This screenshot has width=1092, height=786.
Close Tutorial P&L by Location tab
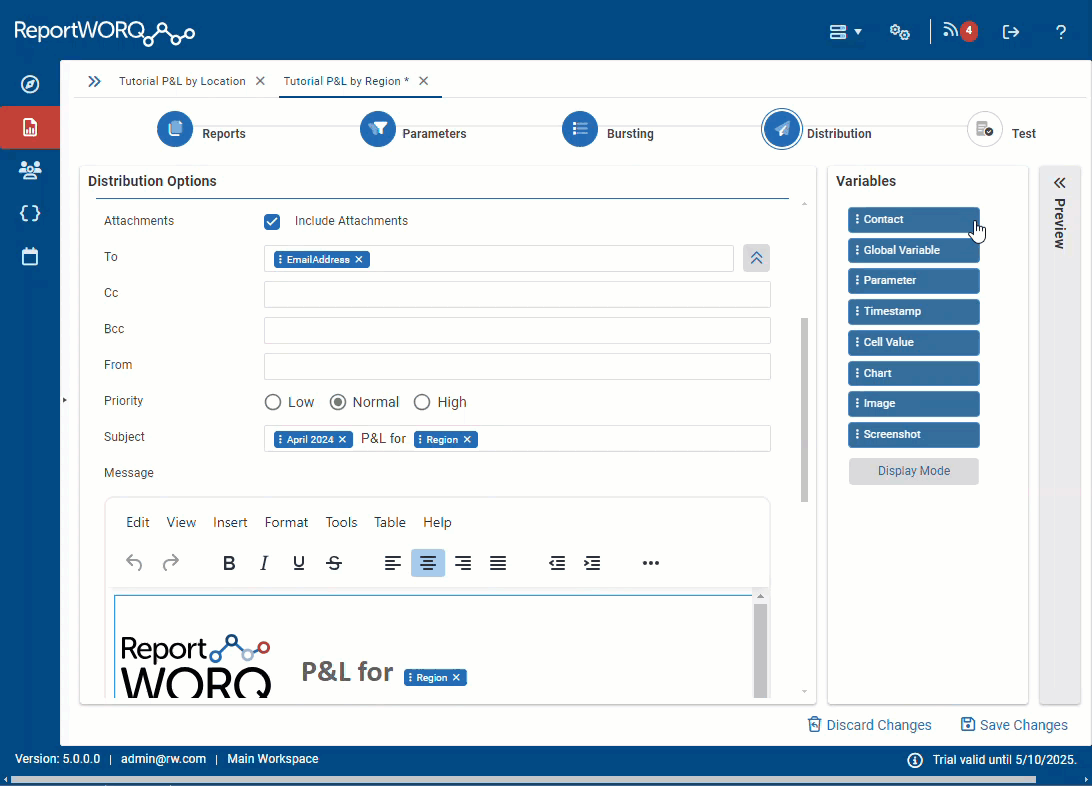(x=260, y=81)
